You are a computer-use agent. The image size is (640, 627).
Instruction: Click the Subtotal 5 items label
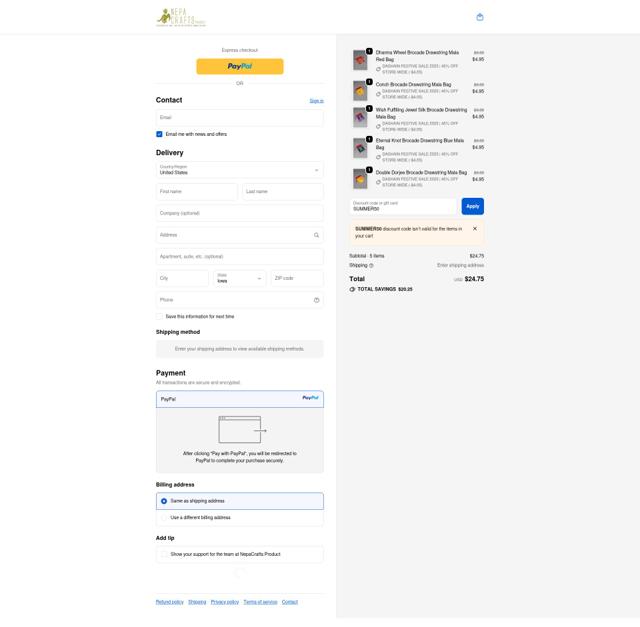tap(367, 256)
